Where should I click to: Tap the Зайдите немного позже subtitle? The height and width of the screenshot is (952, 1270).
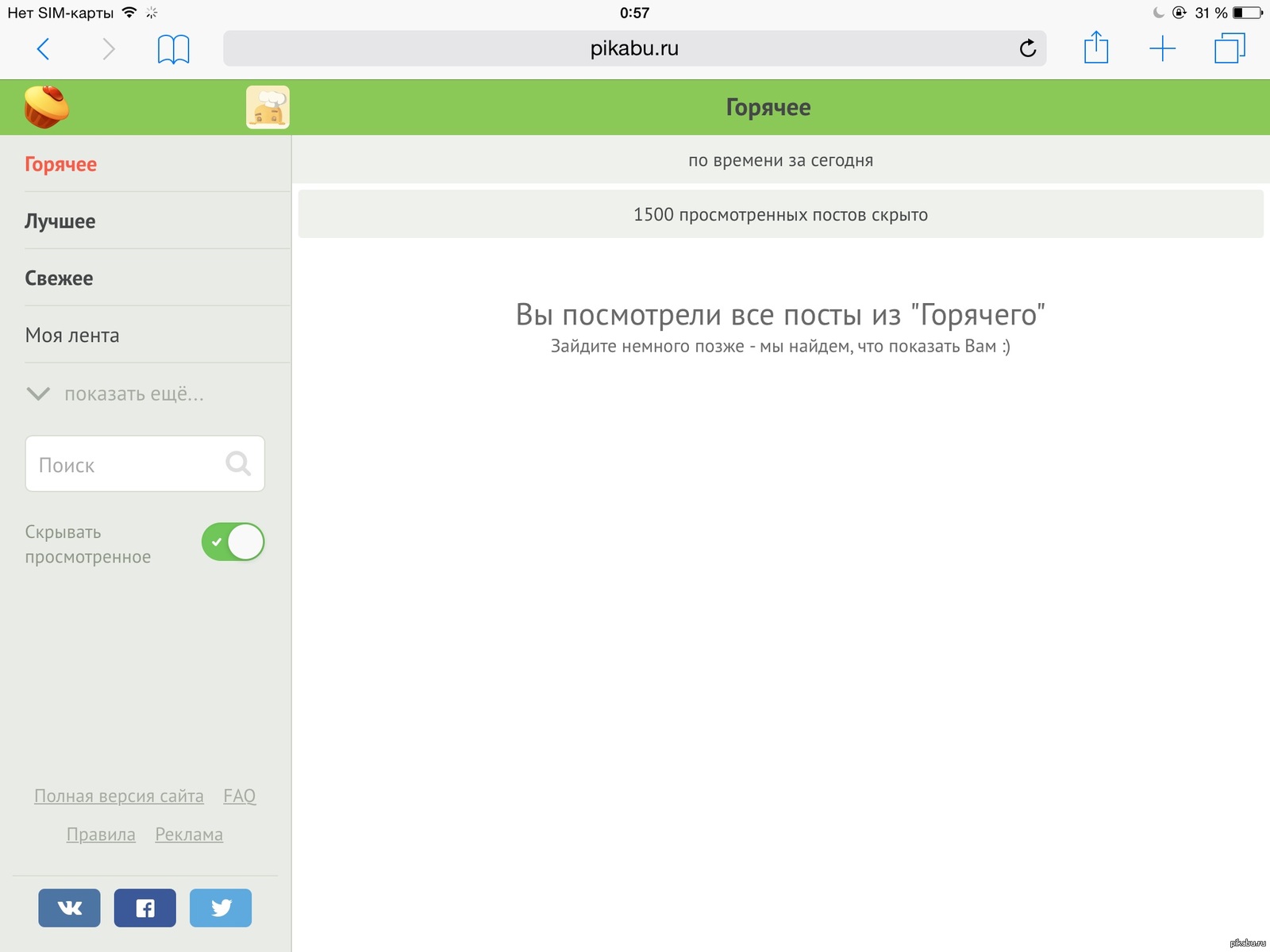tap(780, 346)
